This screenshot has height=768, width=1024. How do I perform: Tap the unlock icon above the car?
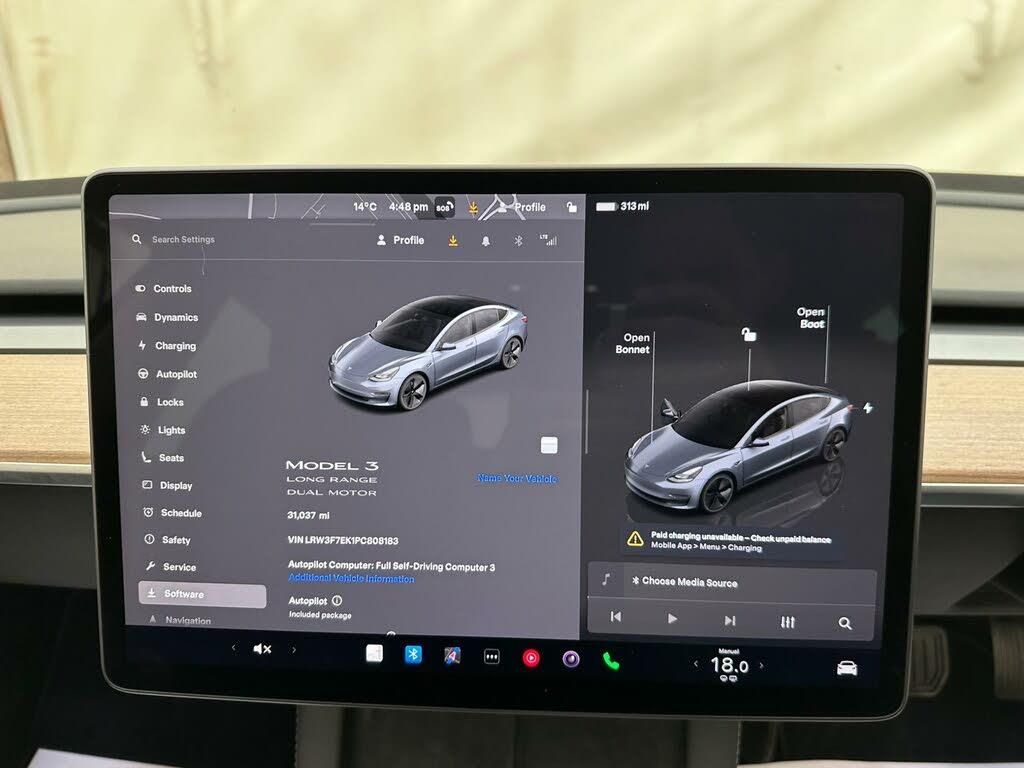click(x=748, y=334)
